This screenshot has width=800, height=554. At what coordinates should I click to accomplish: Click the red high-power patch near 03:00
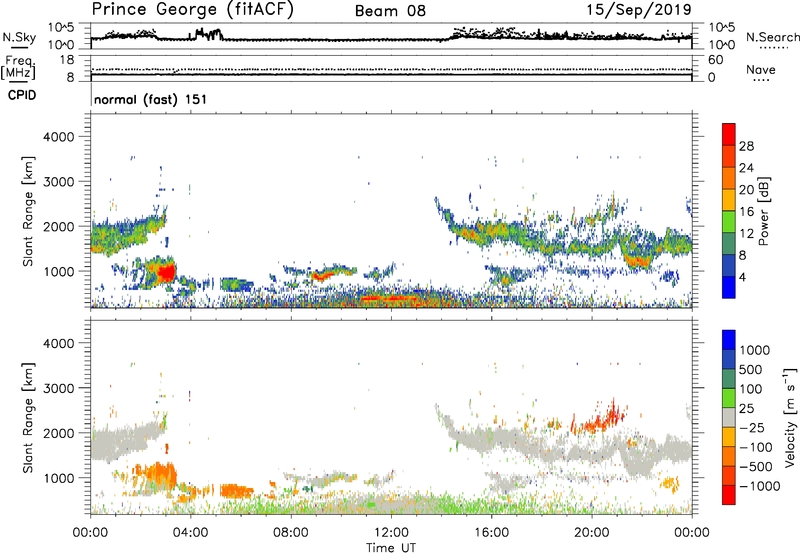(x=166, y=273)
